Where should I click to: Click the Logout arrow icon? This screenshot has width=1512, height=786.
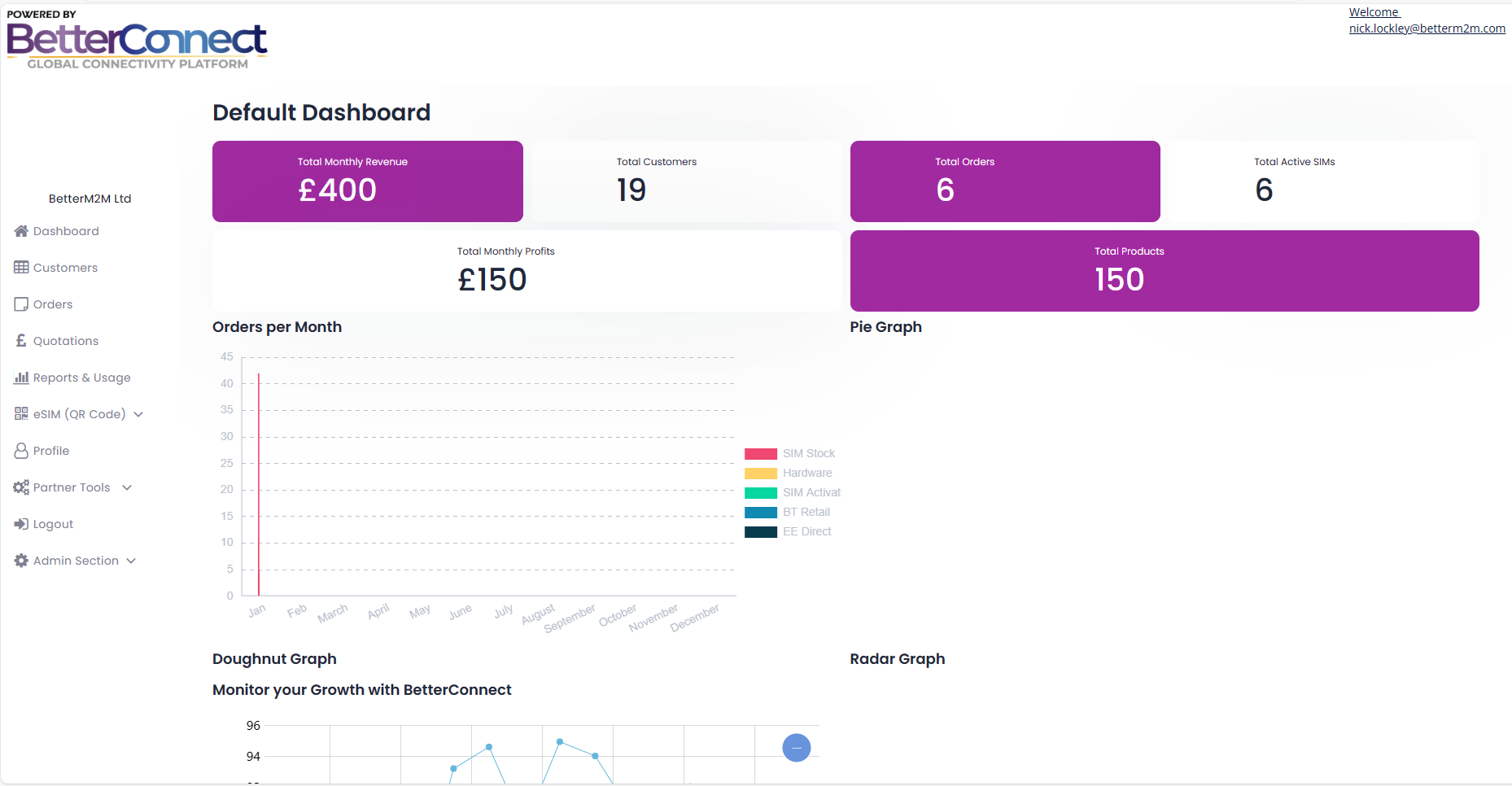click(21, 524)
